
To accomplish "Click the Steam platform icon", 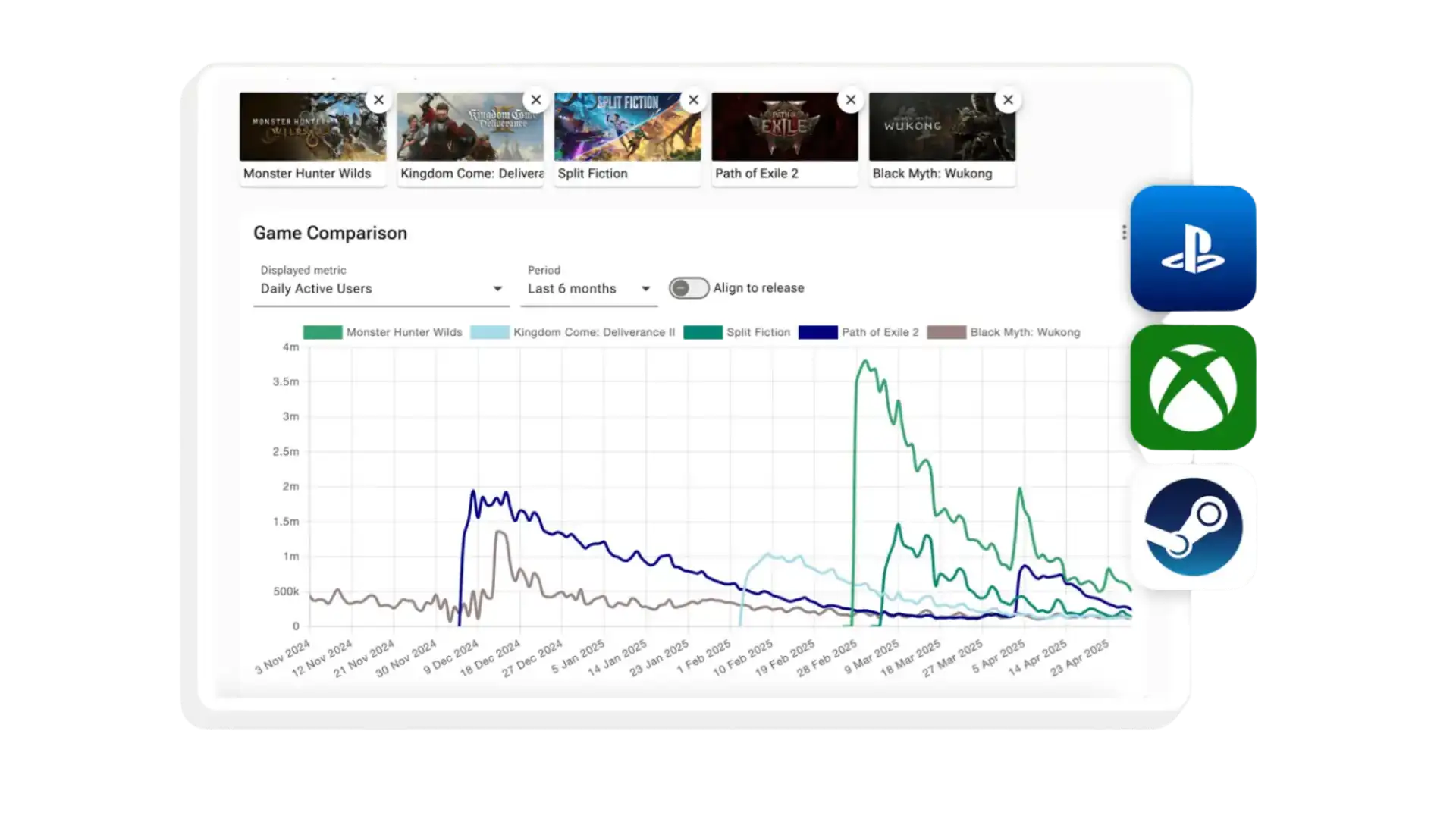I will (x=1193, y=527).
